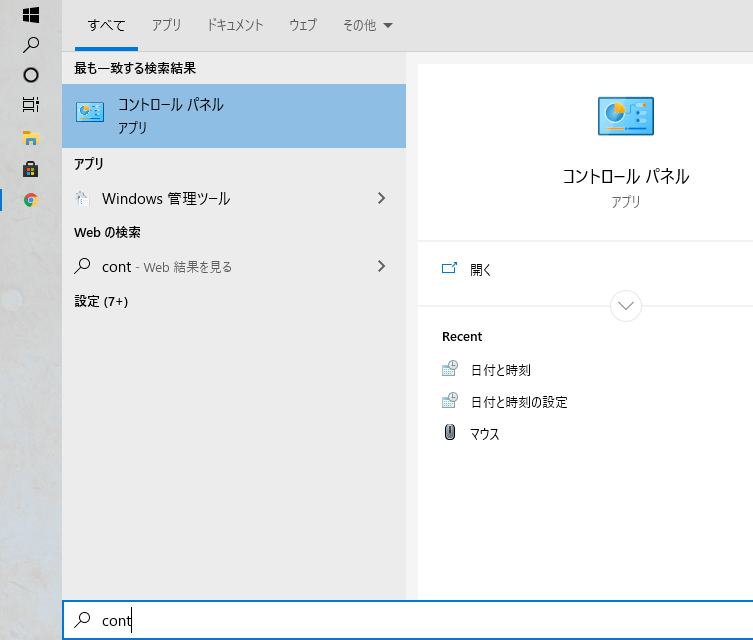This screenshot has height=640, width=753.
Task: Open recent item 日付と時刻
Action: coord(501,370)
